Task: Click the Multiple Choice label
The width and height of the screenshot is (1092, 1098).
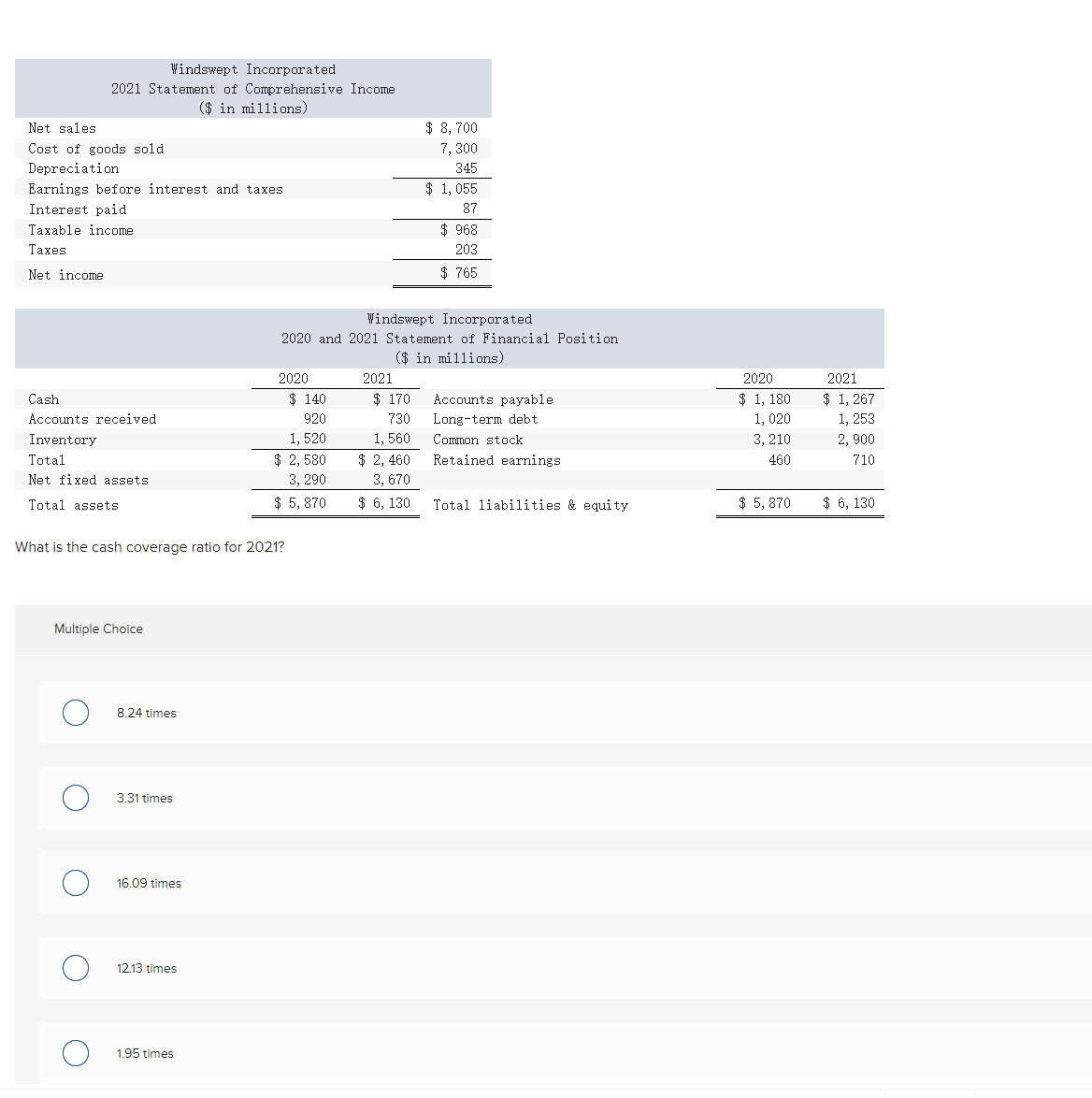Action: [x=98, y=628]
